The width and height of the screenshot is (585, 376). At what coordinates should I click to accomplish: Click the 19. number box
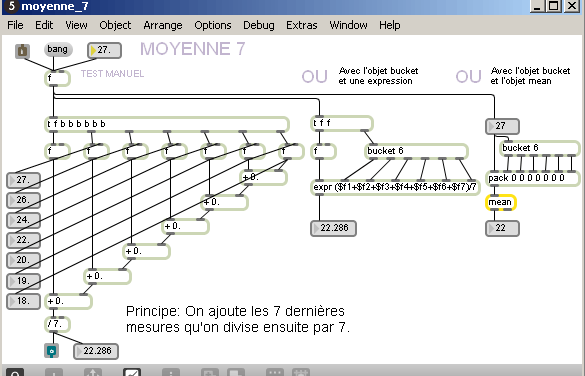[x=23, y=281]
